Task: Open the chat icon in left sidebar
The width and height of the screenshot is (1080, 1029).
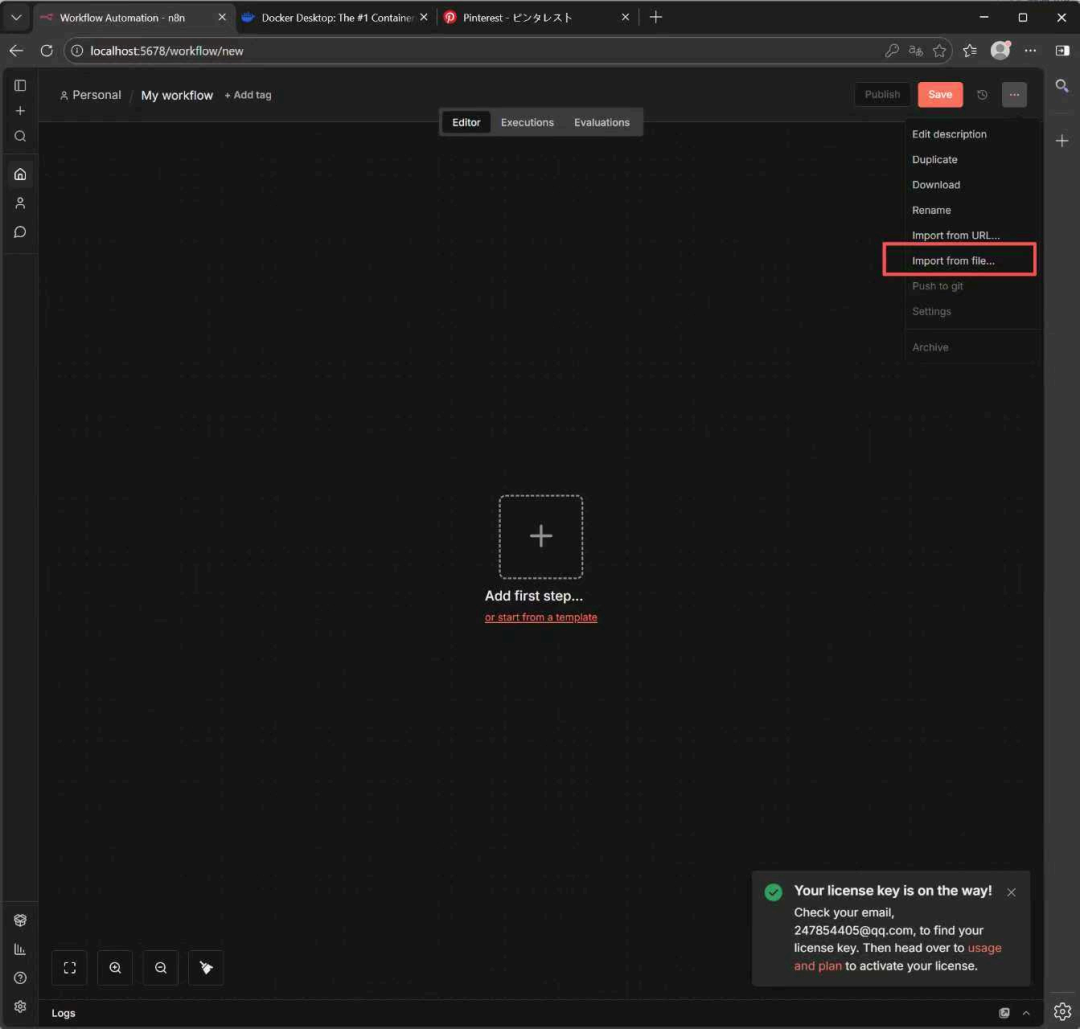Action: 20,232
